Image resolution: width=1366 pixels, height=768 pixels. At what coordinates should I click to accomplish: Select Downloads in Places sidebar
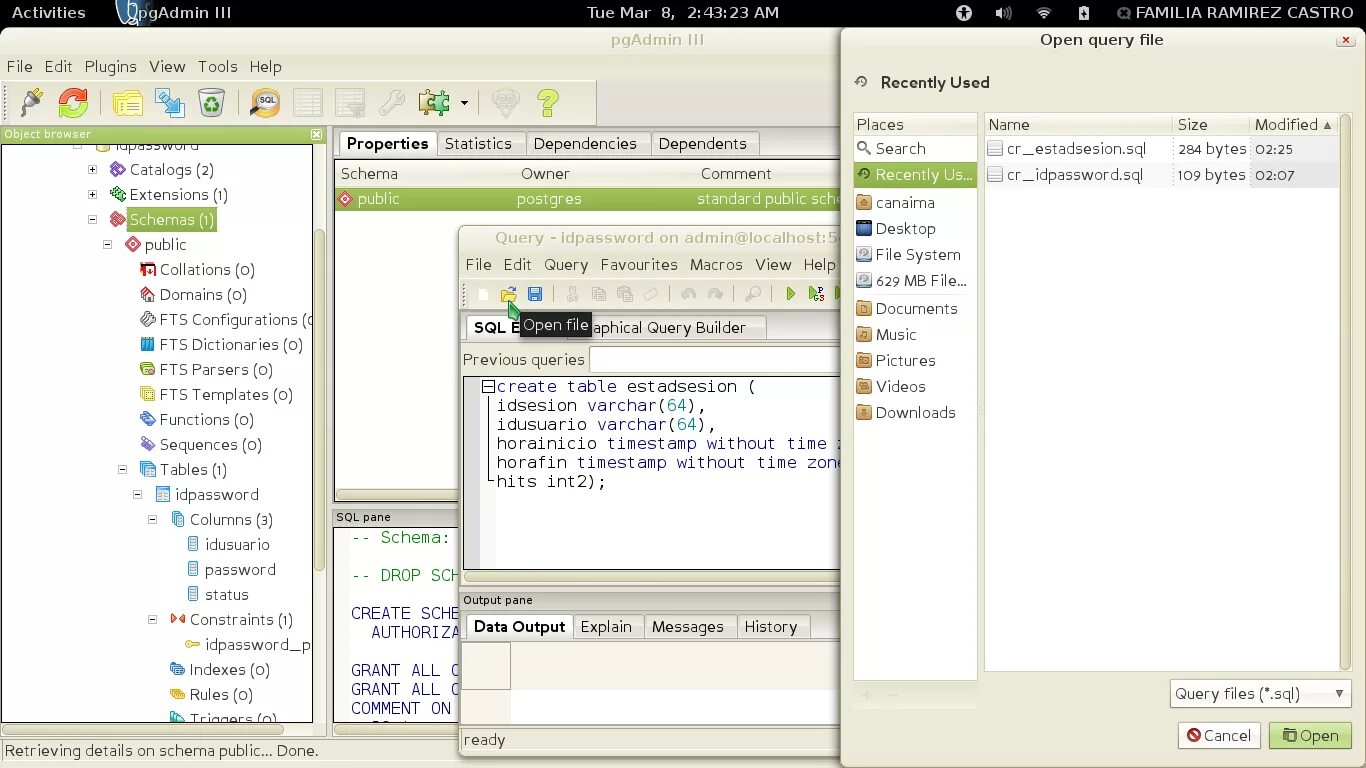(x=915, y=413)
